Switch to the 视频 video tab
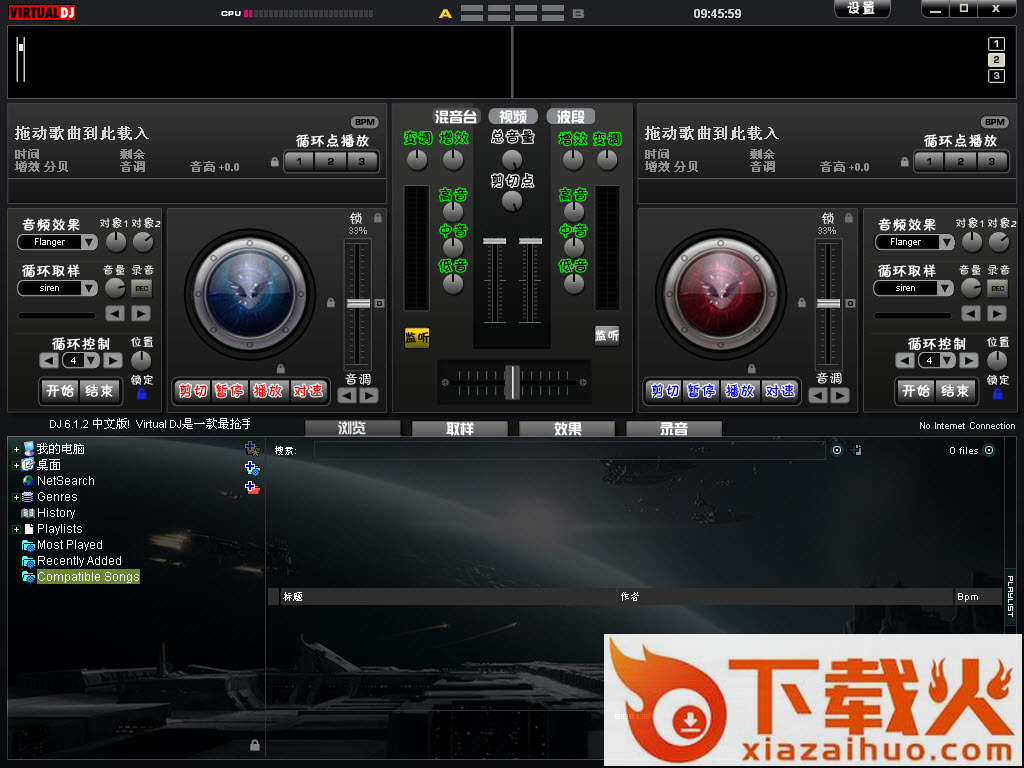Image resolution: width=1024 pixels, height=768 pixels. pyautogui.click(x=513, y=116)
